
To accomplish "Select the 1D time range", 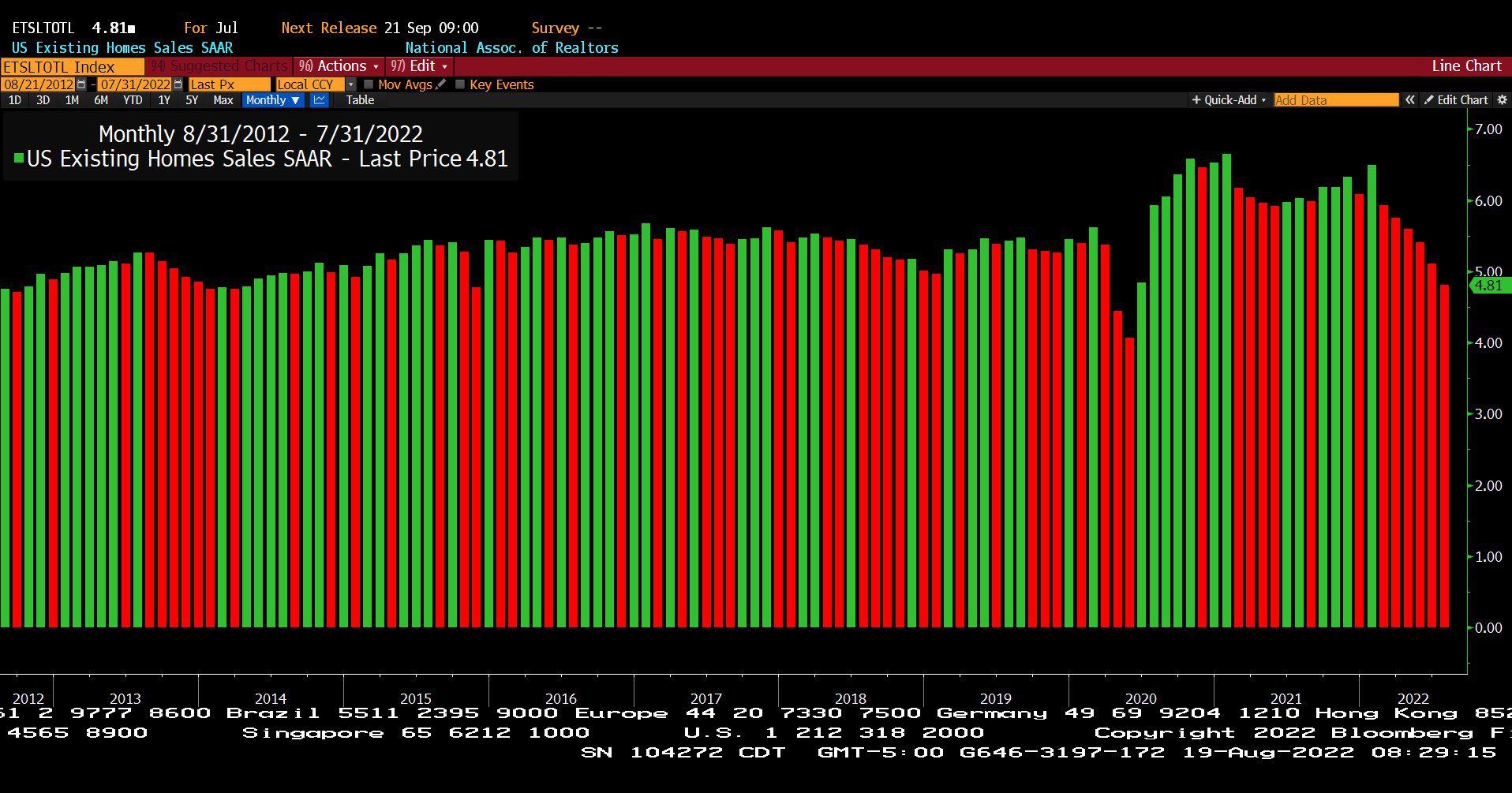I will [15, 100].
